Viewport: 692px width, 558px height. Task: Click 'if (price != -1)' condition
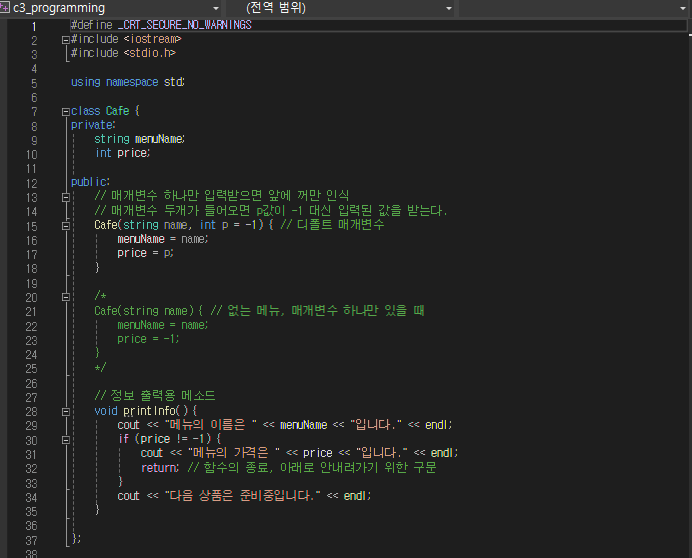pos(165,439)
